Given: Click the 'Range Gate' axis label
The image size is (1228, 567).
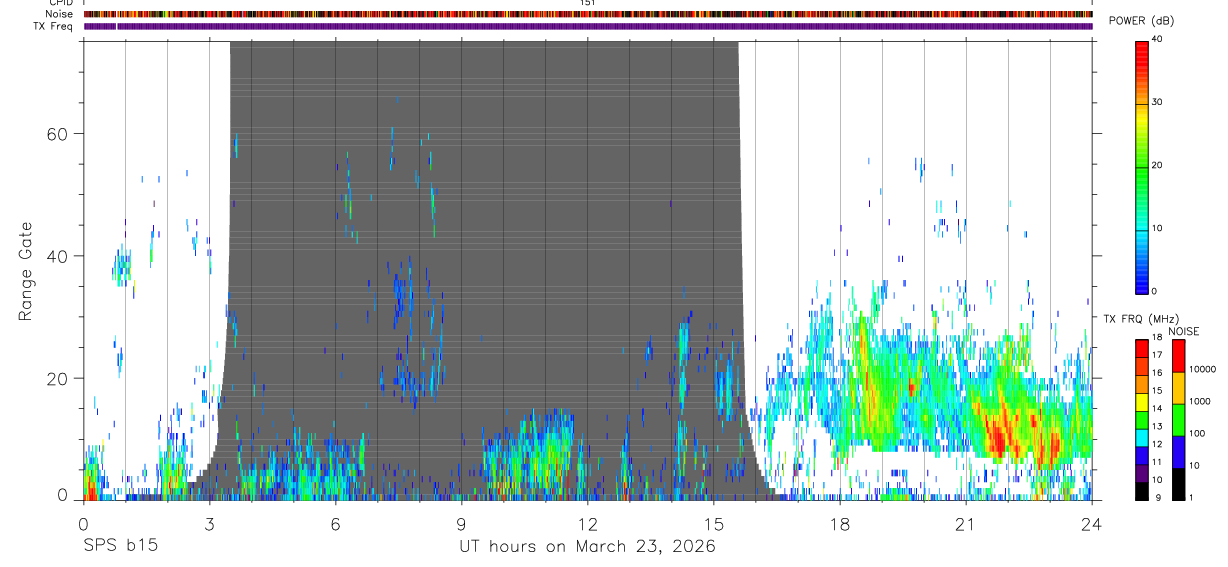Looking at the screenshot, I should pos(26,271).
